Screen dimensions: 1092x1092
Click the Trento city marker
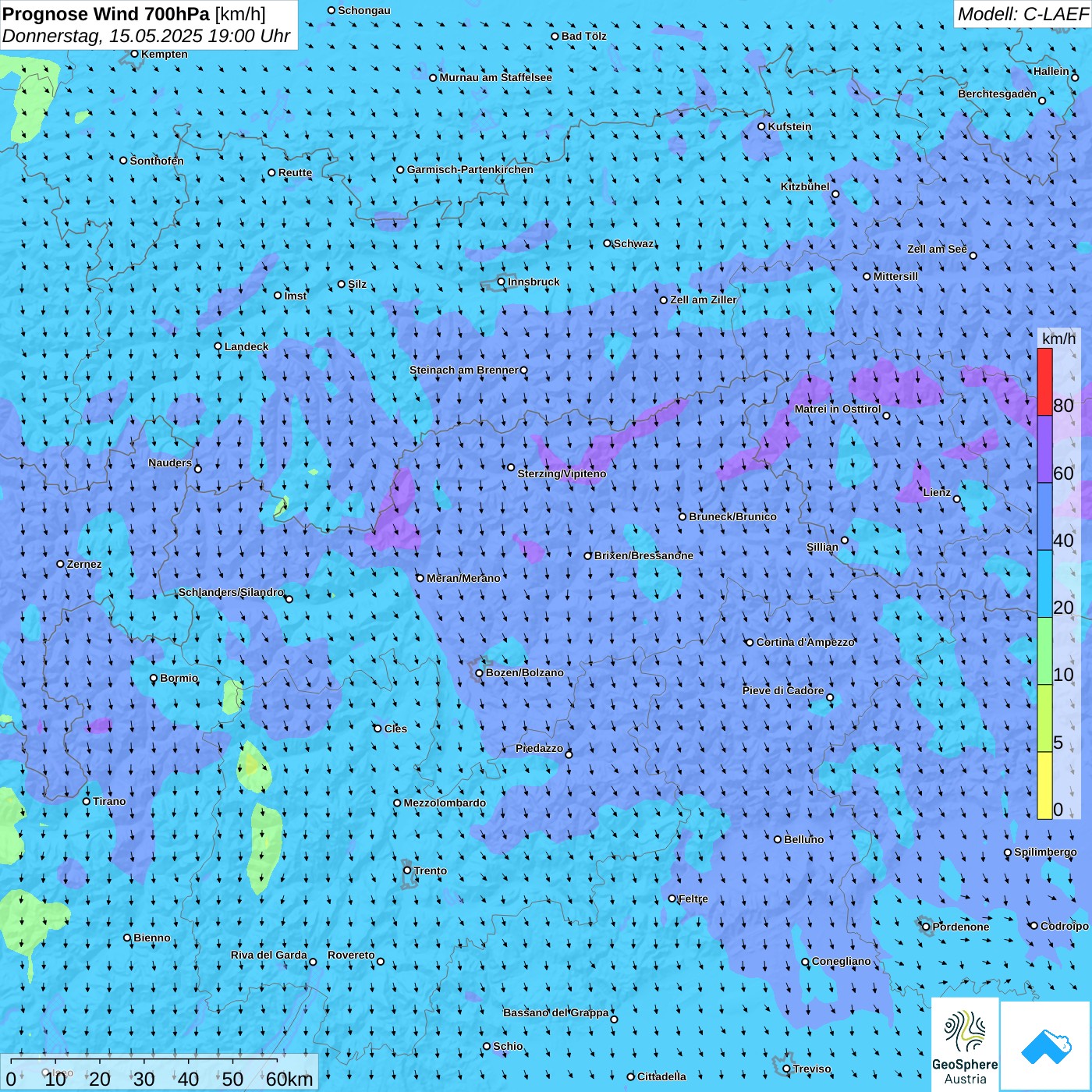[407, 870]
